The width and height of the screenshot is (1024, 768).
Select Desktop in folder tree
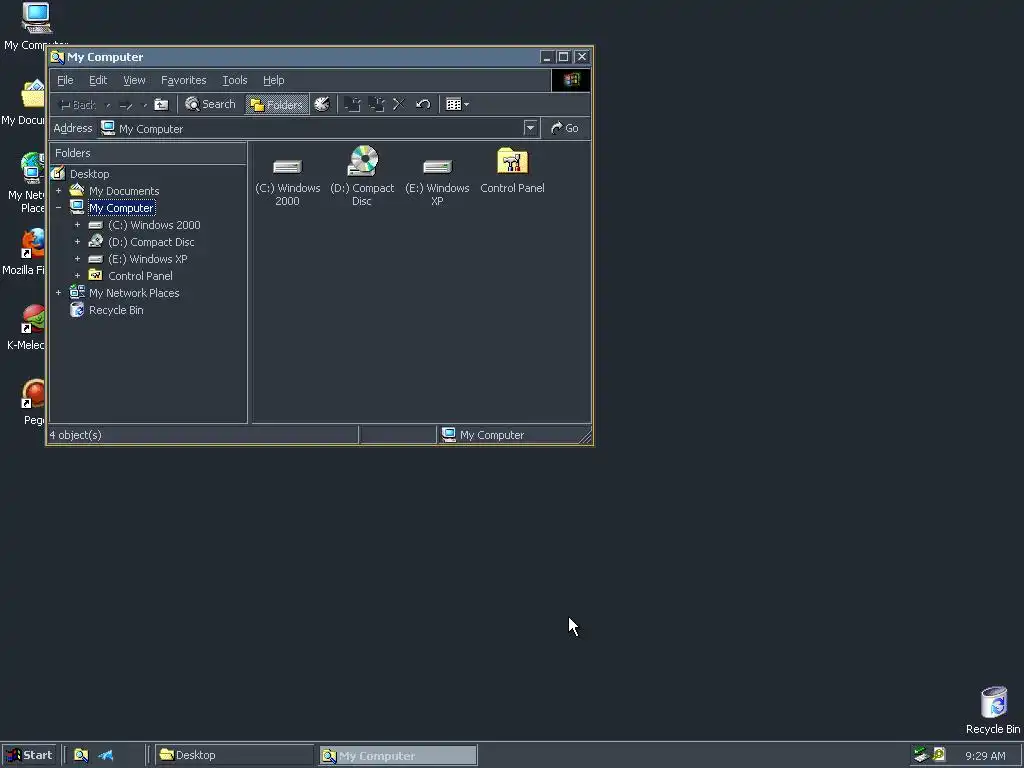coord(89,174)
